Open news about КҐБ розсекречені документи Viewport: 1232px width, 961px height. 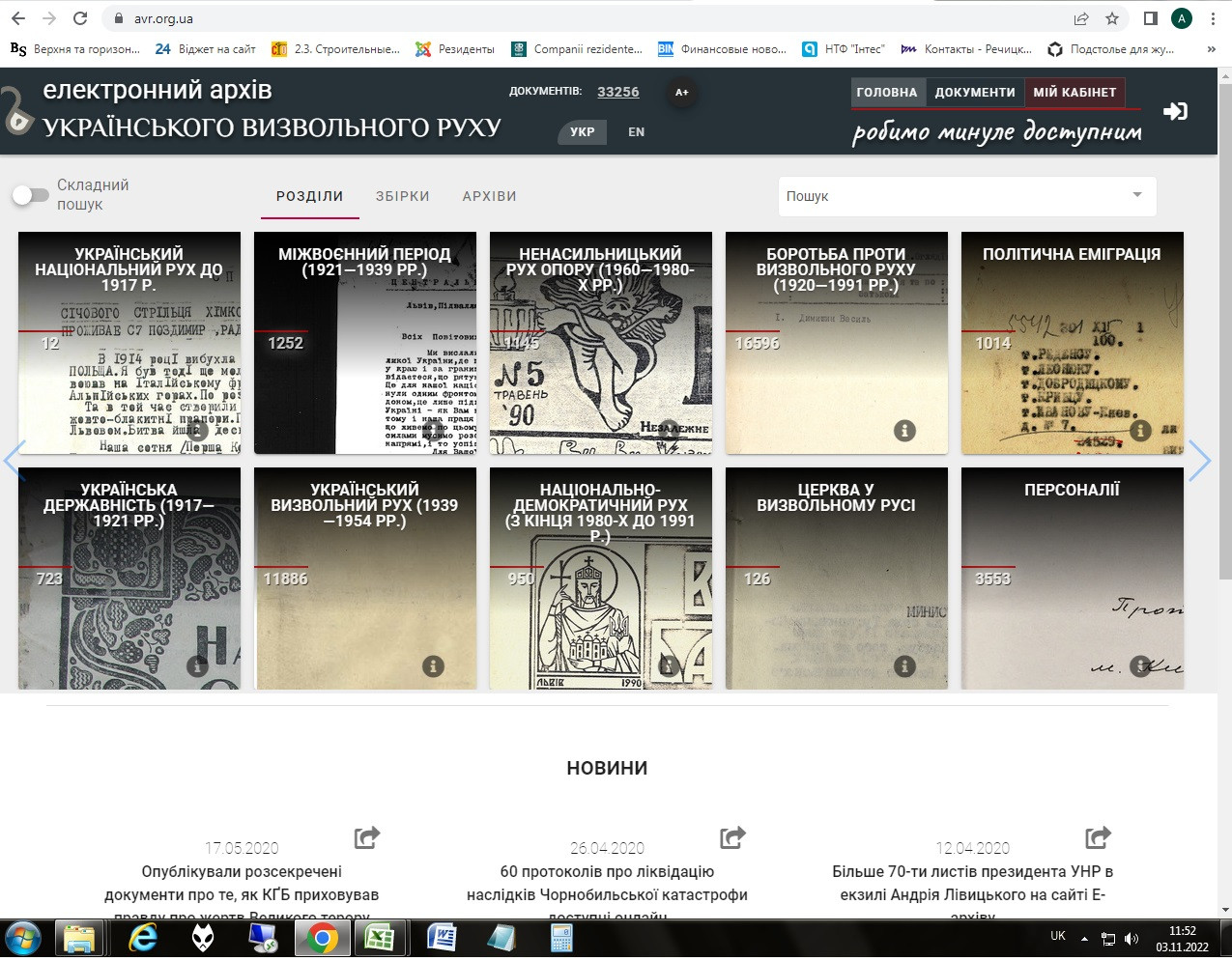click(242, 893)
